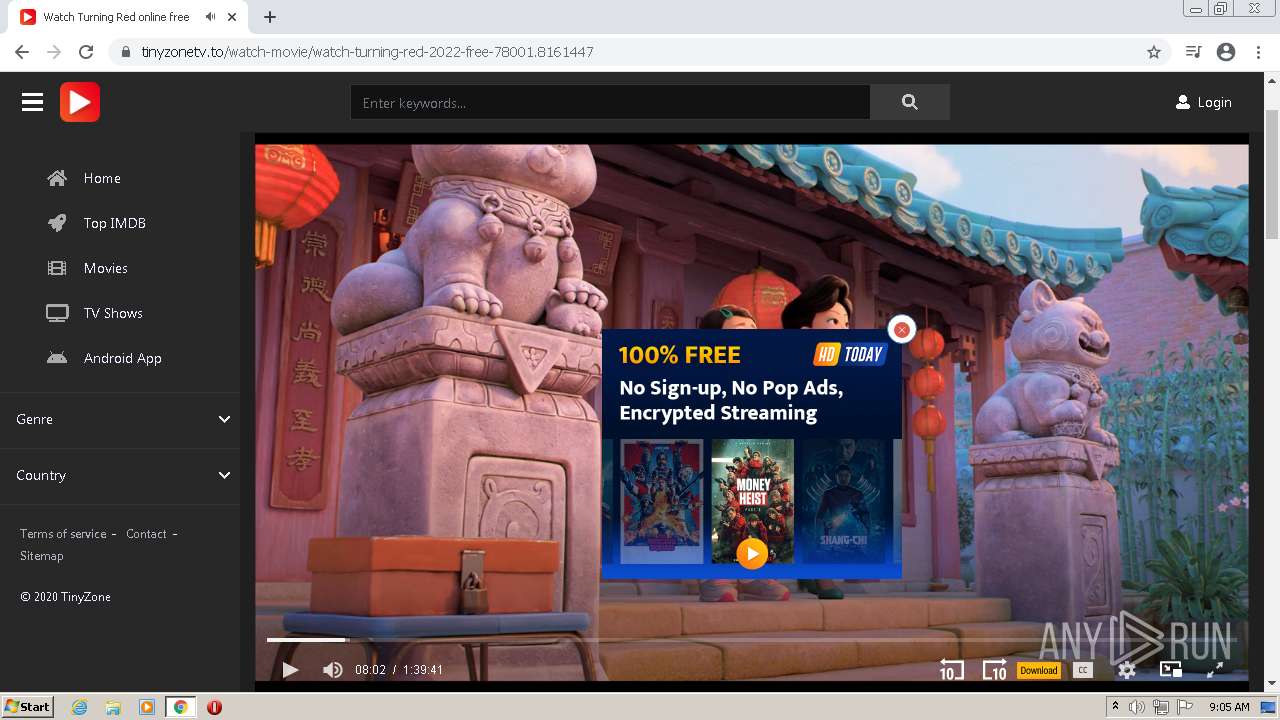
Task: Close the HD Today ad popup
Action: (901, 329)
